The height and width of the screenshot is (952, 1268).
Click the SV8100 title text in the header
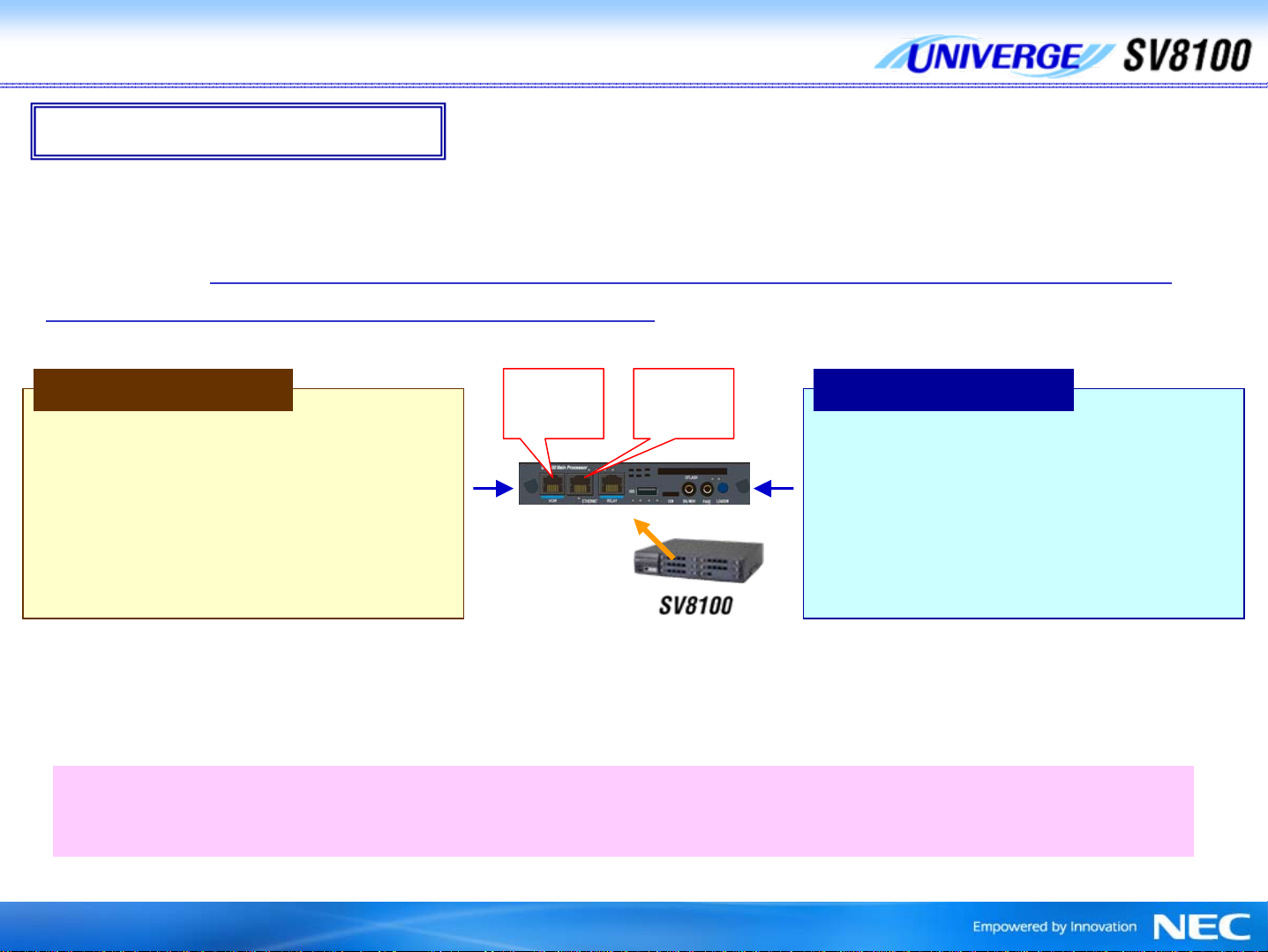point(1187,56)
